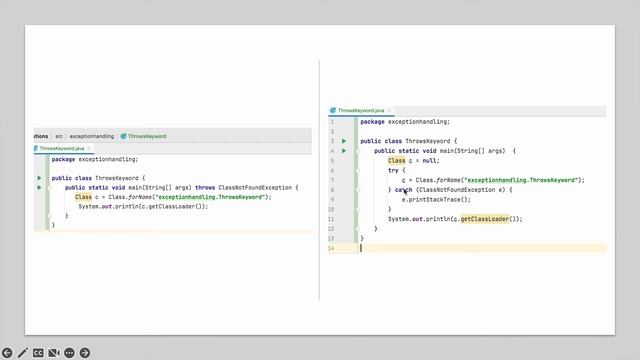Viewport: 640px width, 360px height.
Task: Click ClassNotFoundException e on line 8
Action: click(460, 190)
